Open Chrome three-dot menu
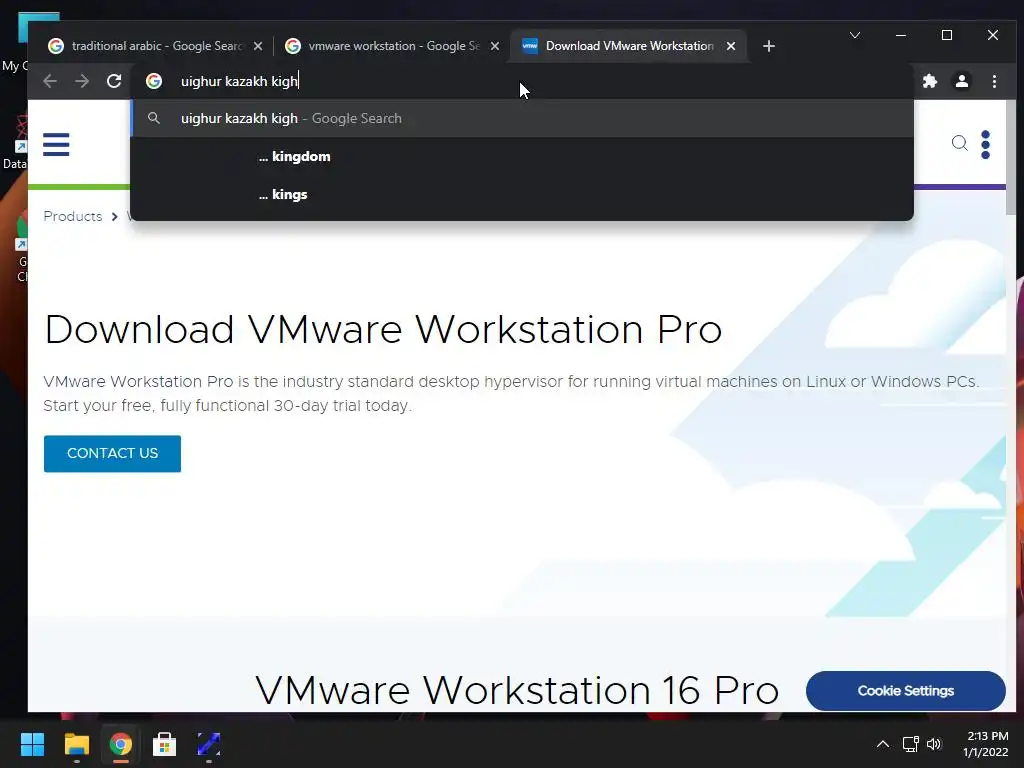 point(994,81)
